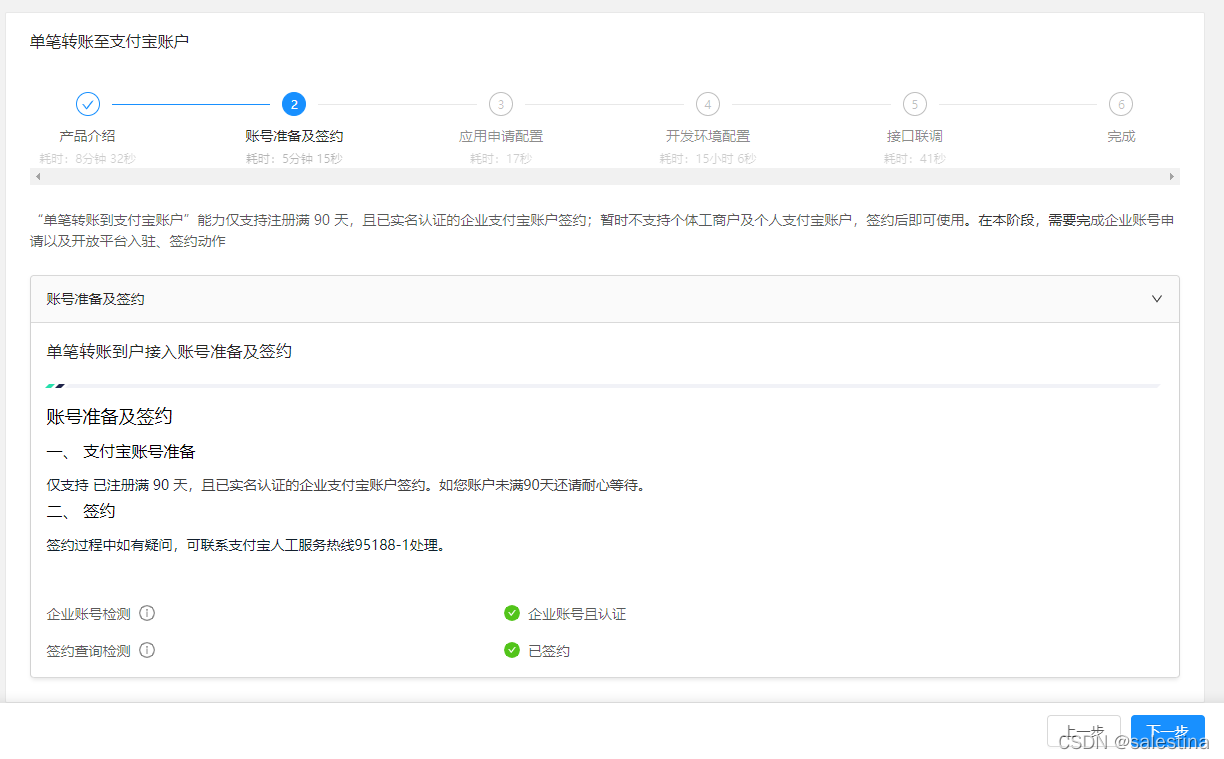
Task: Click the 仅支持已注册满 90 天 paragraph
Action: (346, 485)
